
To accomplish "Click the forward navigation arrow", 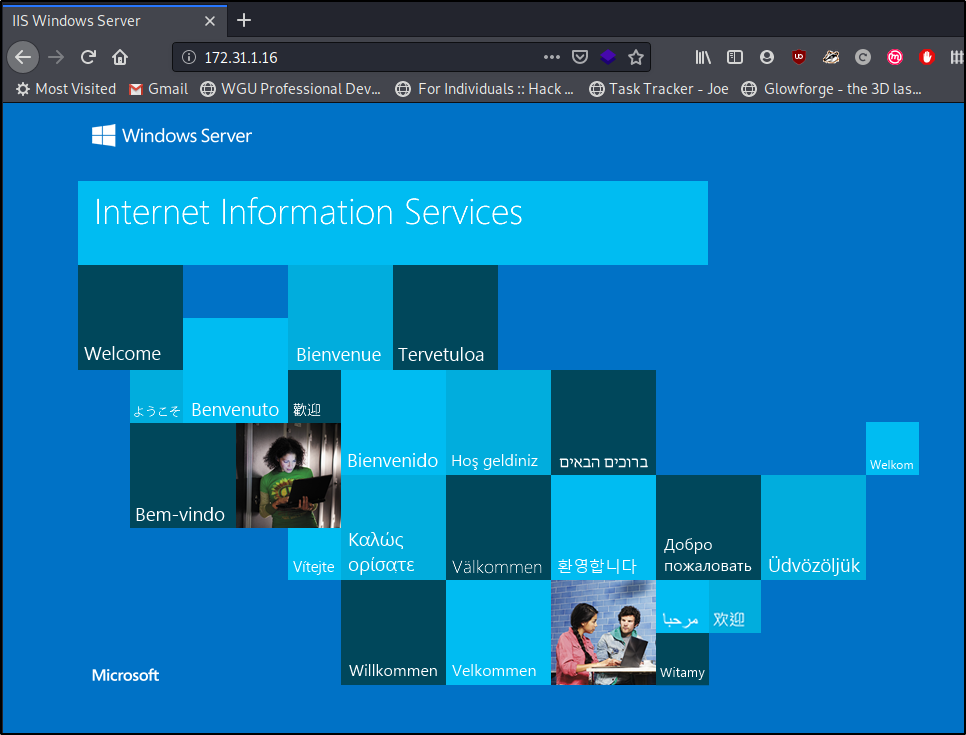I will pos(56,57).
